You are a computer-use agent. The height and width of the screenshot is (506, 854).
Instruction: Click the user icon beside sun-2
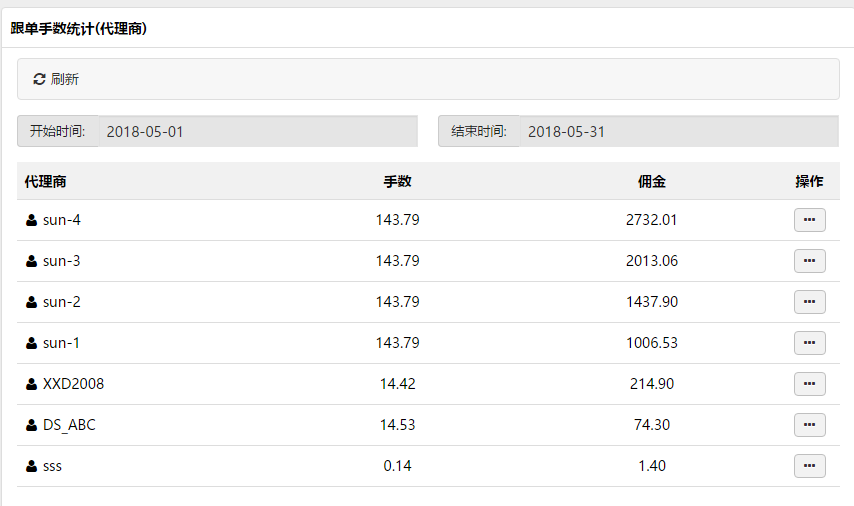pyautogui.click(x=32, y=302)
